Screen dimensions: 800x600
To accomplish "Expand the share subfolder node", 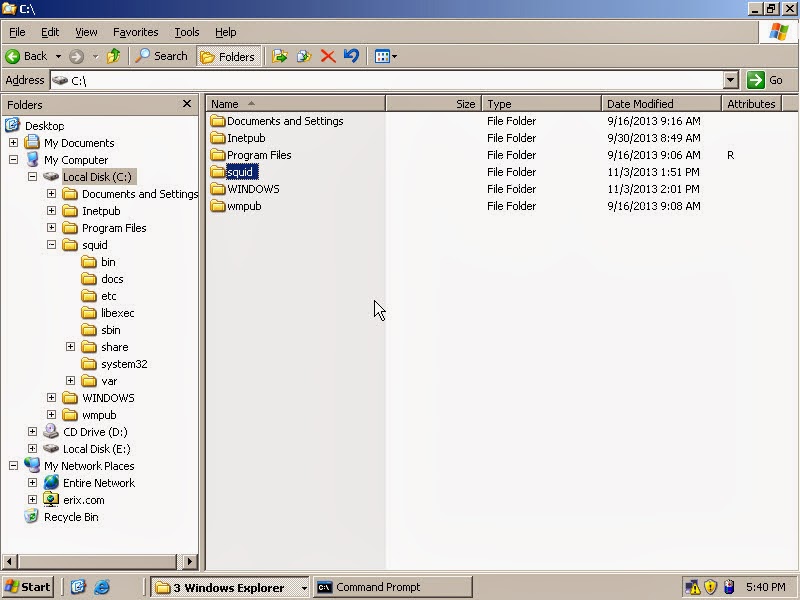I will pos(70,346).
